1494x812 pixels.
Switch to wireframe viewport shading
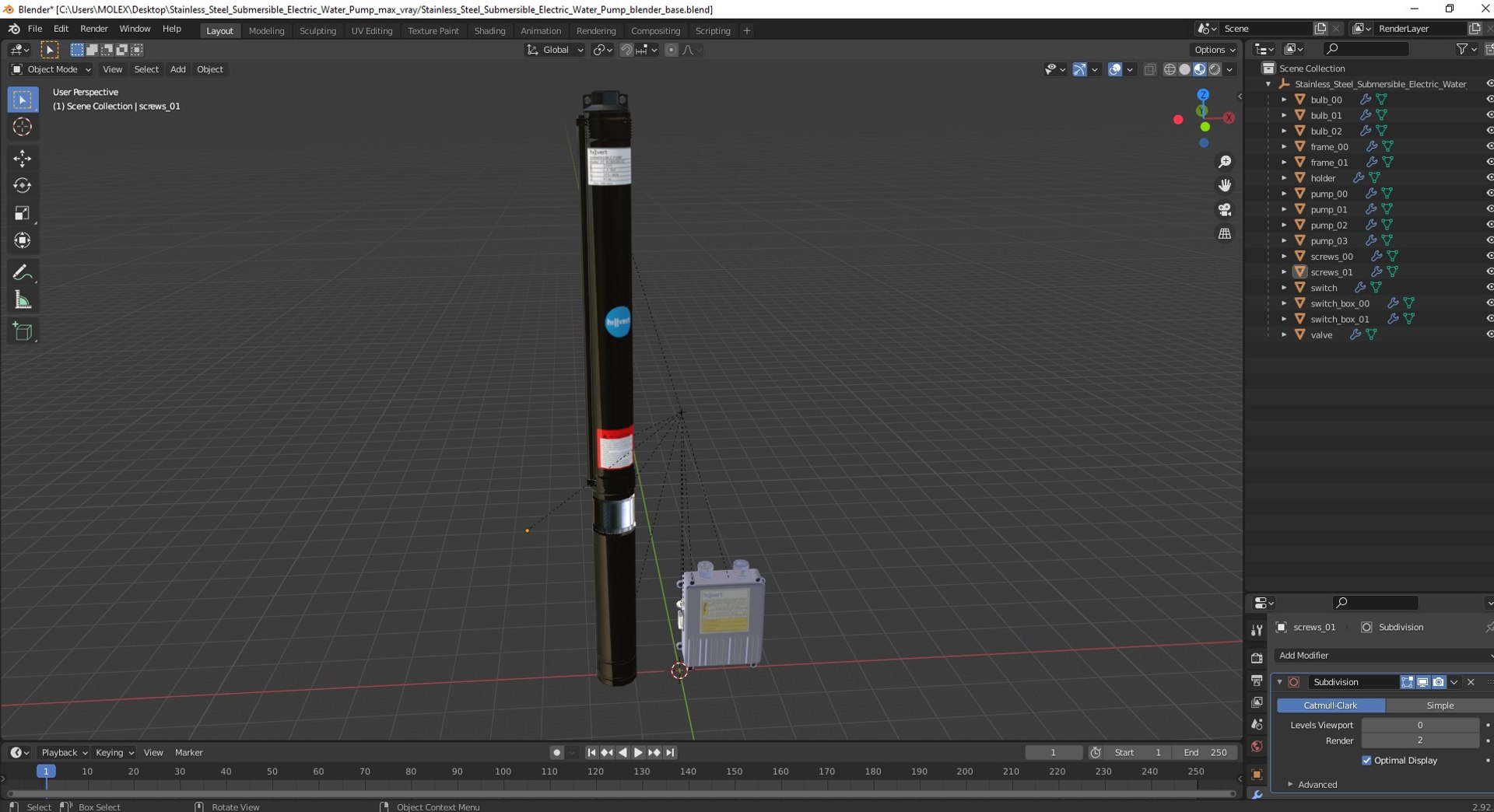pos(1170,70)
